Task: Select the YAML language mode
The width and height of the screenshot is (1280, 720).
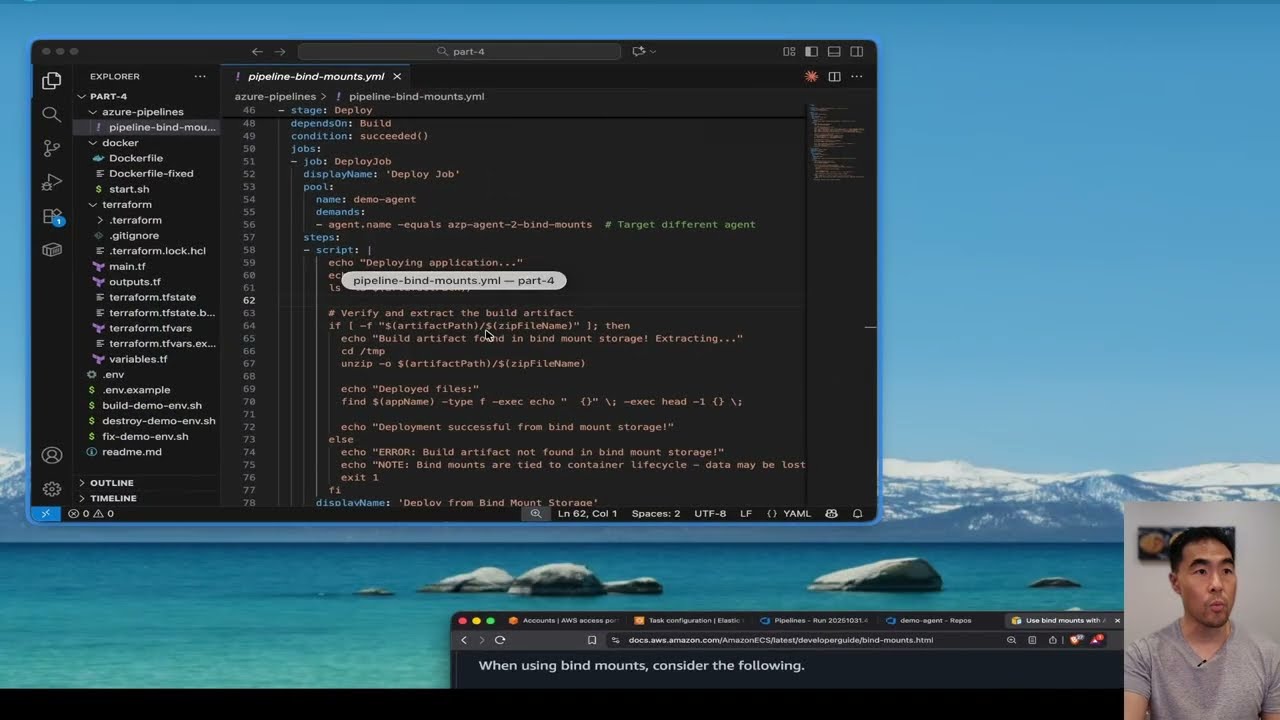Action: [x=789, y=513]
